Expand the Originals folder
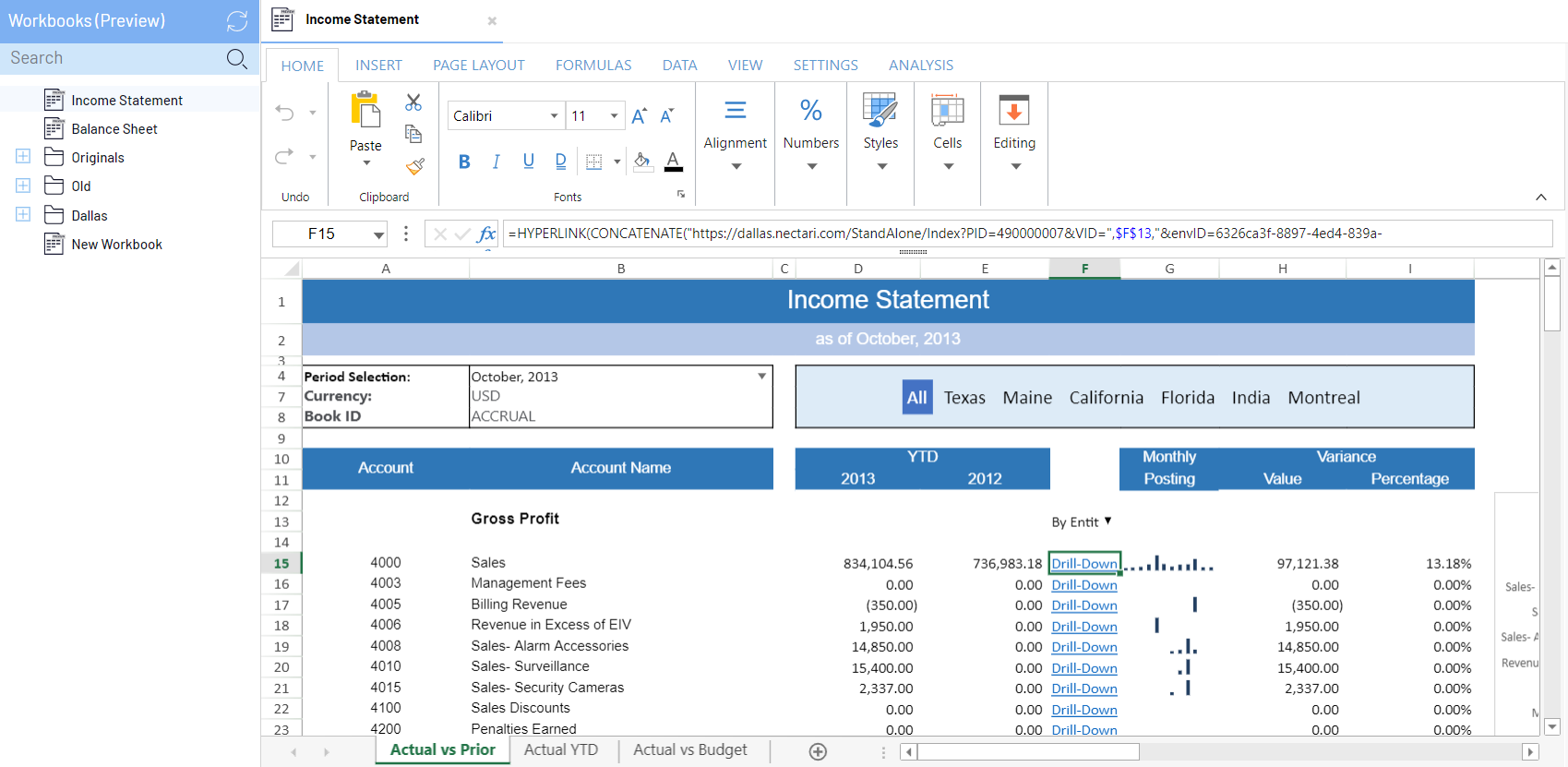This screenshot has width=1568, height=767. point(23,157)
